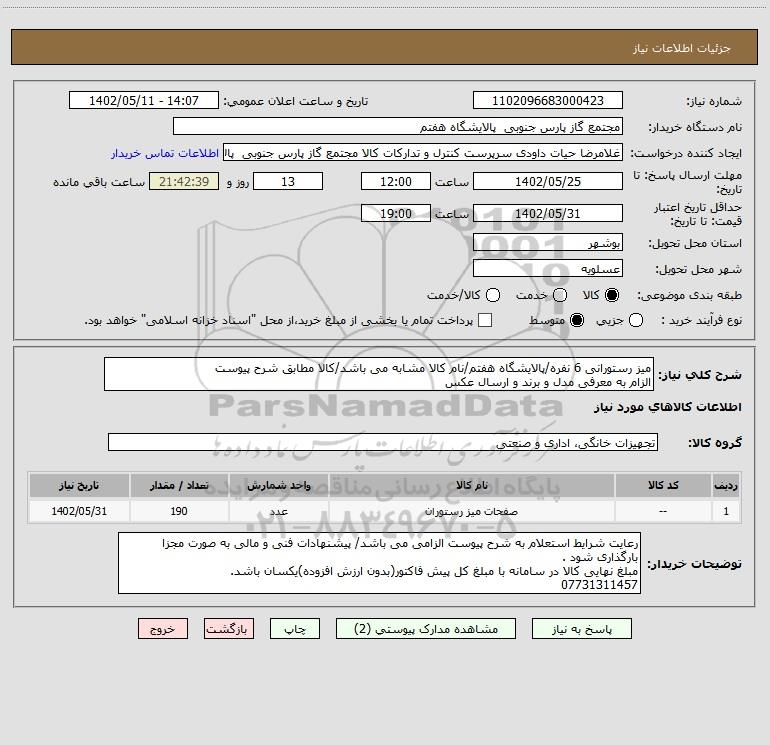Screen dimensions: 770x745
Task: Click the page title جزئیات اطلاعات نیاز
Action: [681, 48]
